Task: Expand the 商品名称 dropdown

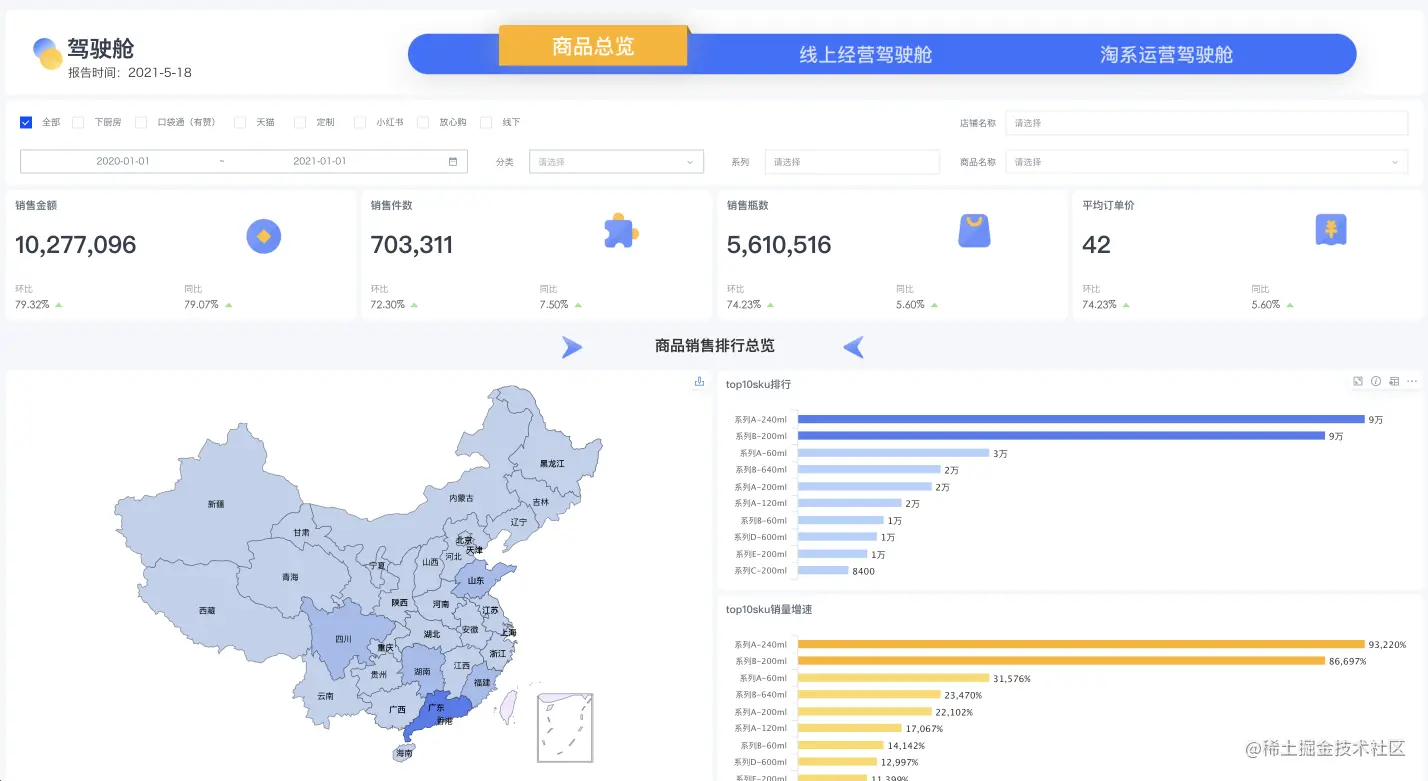Action: pos(1207,162)
